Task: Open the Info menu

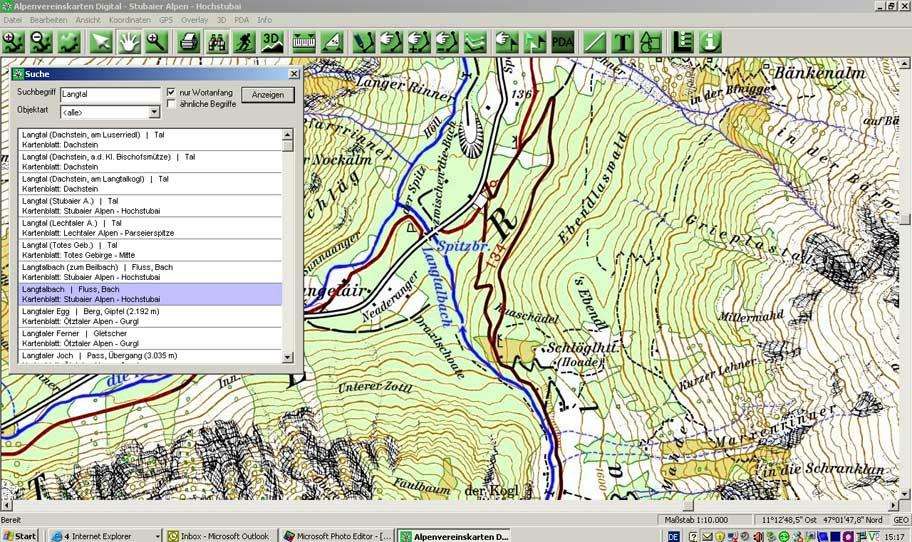Action: 265,20
